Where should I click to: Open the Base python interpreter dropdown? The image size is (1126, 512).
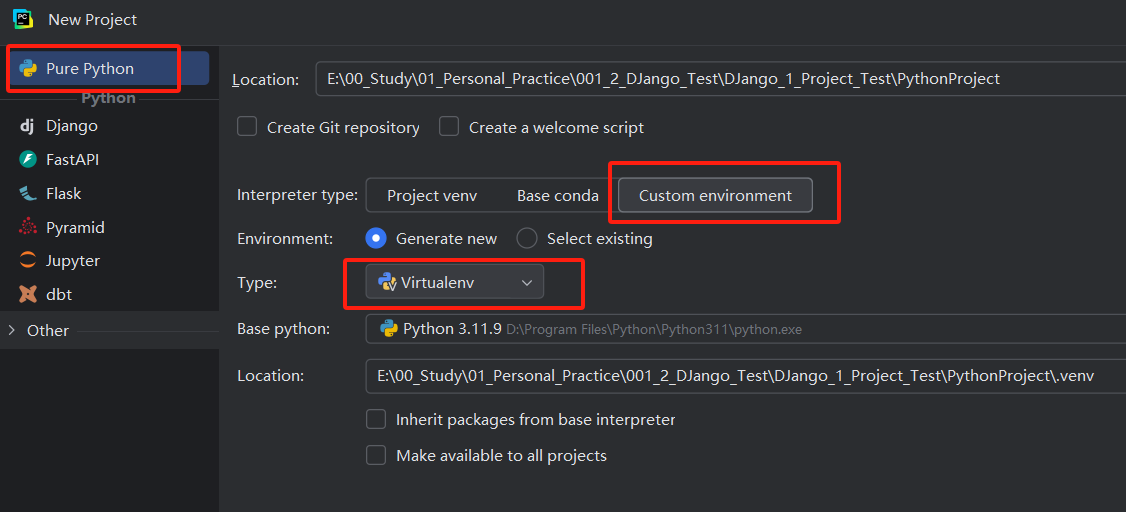click(745, 330)
